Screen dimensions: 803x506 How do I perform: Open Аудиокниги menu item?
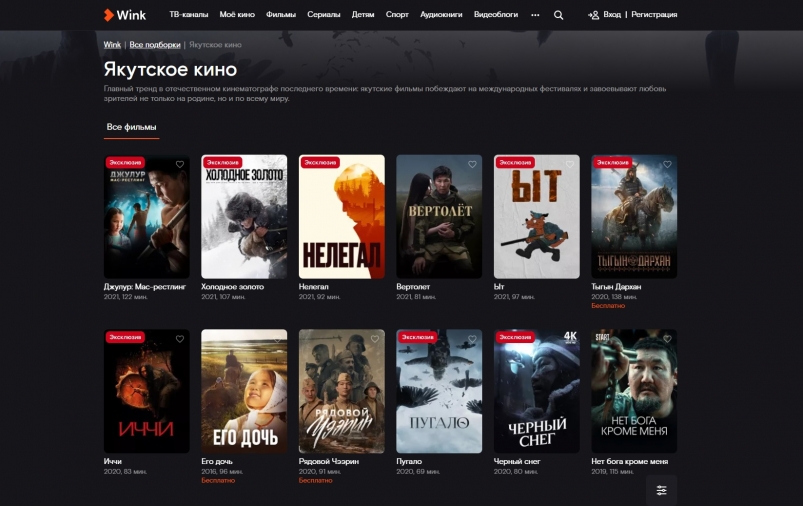point(441,15)
